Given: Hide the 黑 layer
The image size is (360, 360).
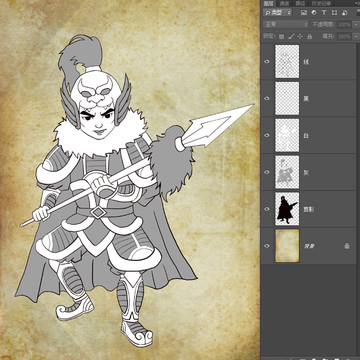Looking at the screenshot, I should 267,98.
